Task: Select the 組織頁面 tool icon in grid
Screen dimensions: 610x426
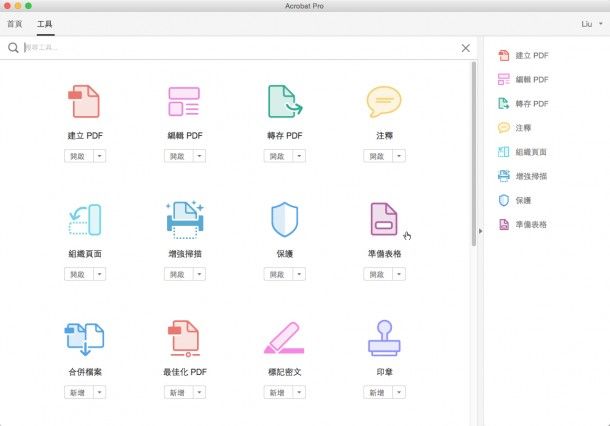Action: [x=84, y=220]
